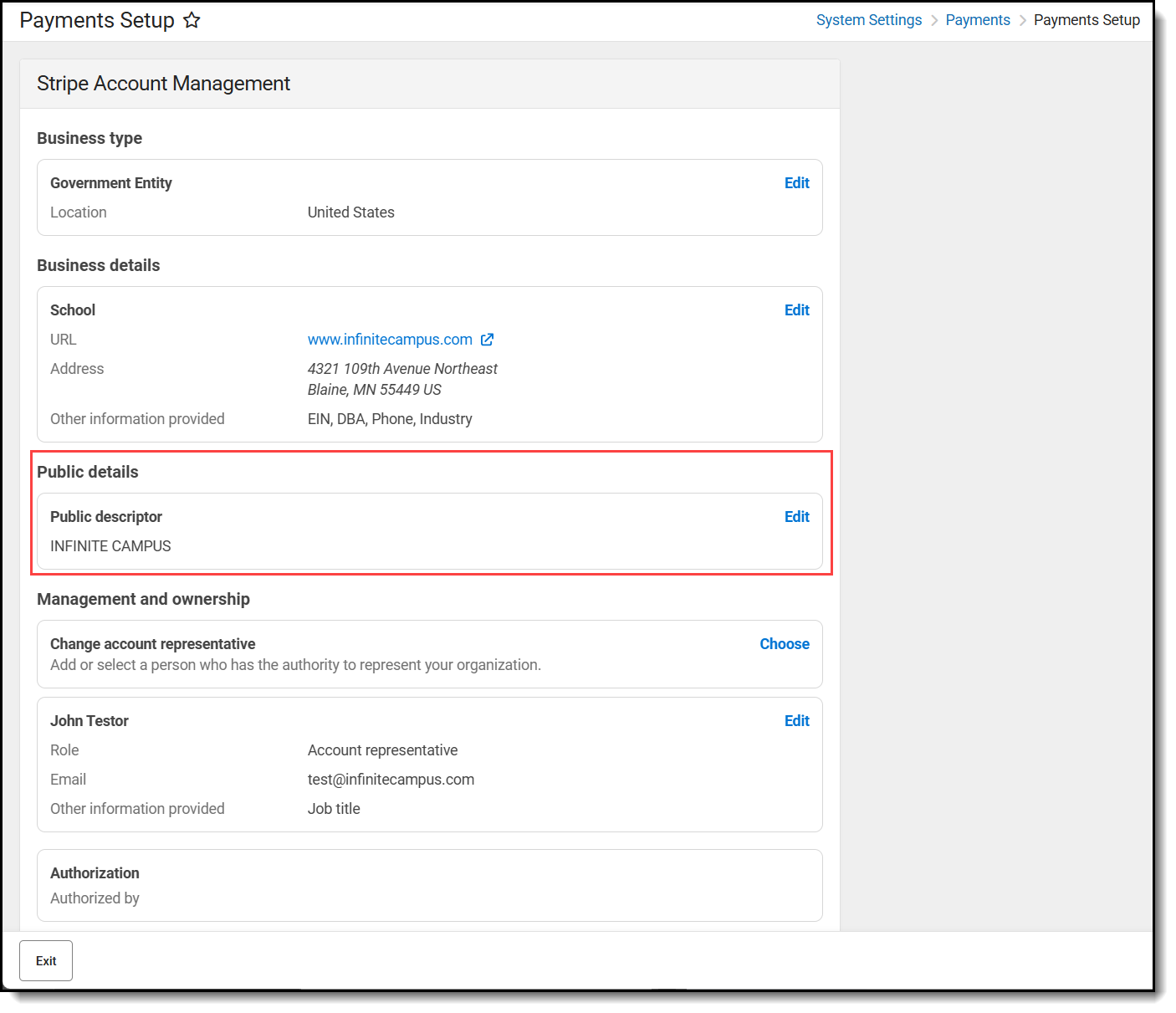Go to System Settings breadcrumb
Viewport: 1176px width, 1013px height.
(x=869, y=20)
